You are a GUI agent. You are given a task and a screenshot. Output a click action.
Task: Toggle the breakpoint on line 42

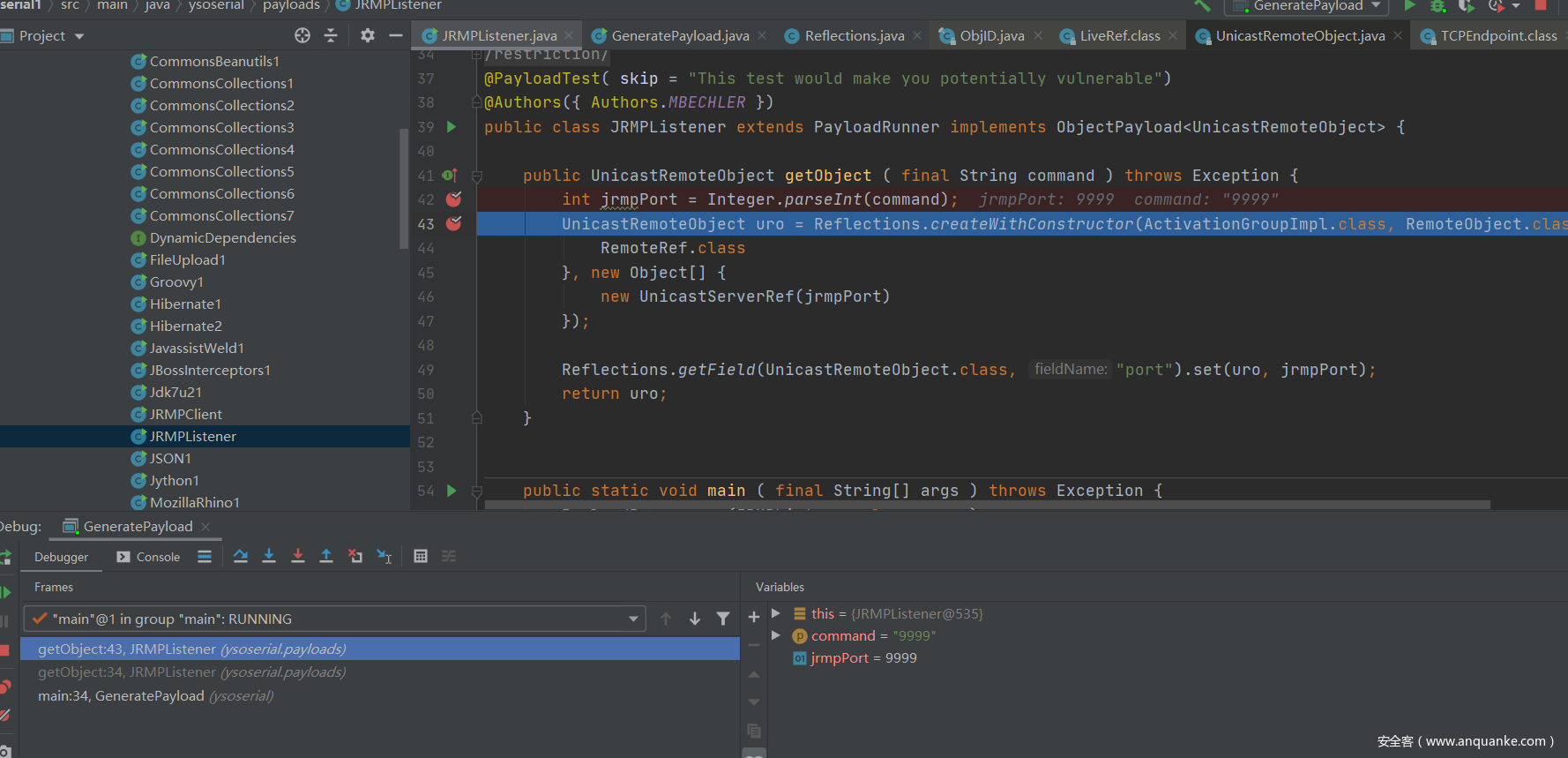[x=453, y=199]
